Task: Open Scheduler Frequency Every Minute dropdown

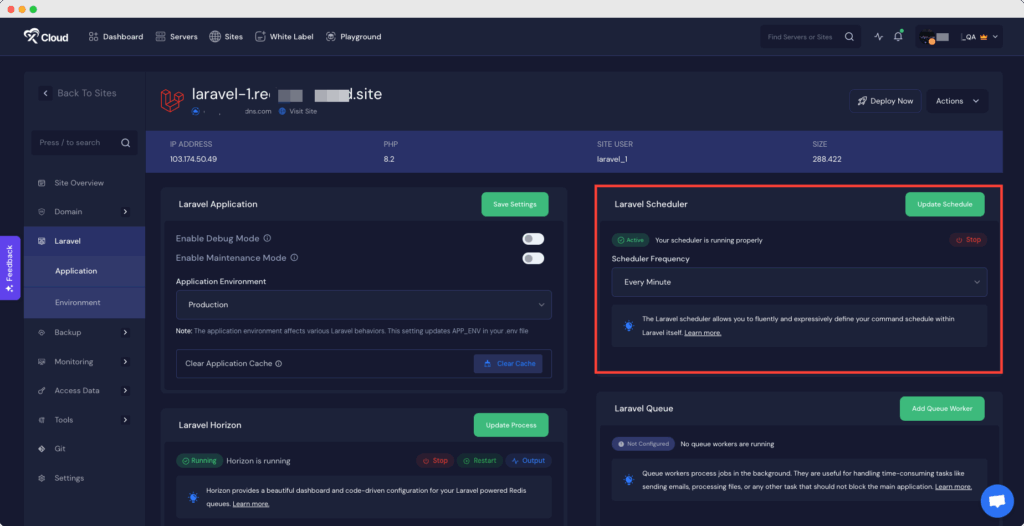Action: [799, 282]
